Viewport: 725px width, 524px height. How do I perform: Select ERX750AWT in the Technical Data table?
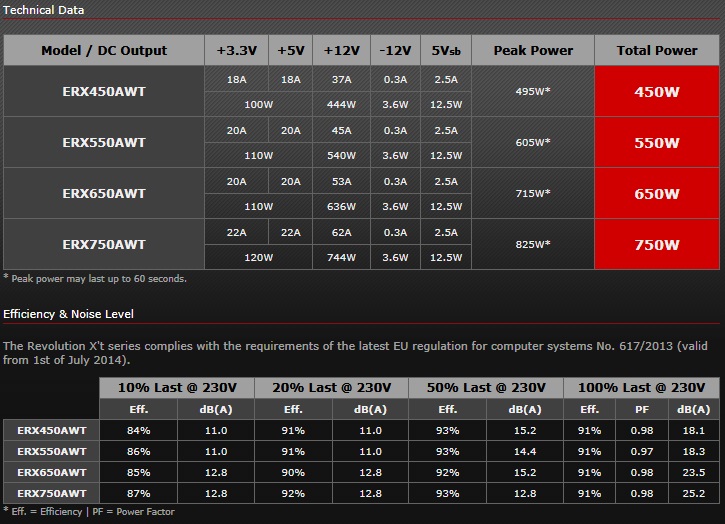click(x=104, y=244)
